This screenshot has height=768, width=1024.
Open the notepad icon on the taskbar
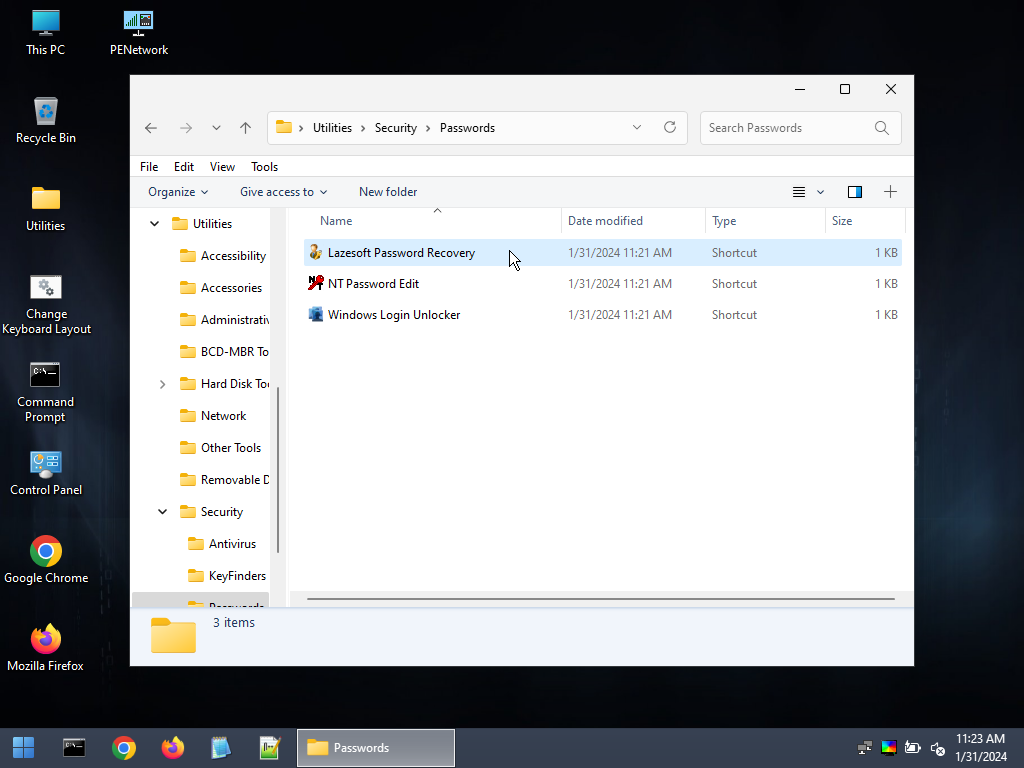tap(221, 748)
